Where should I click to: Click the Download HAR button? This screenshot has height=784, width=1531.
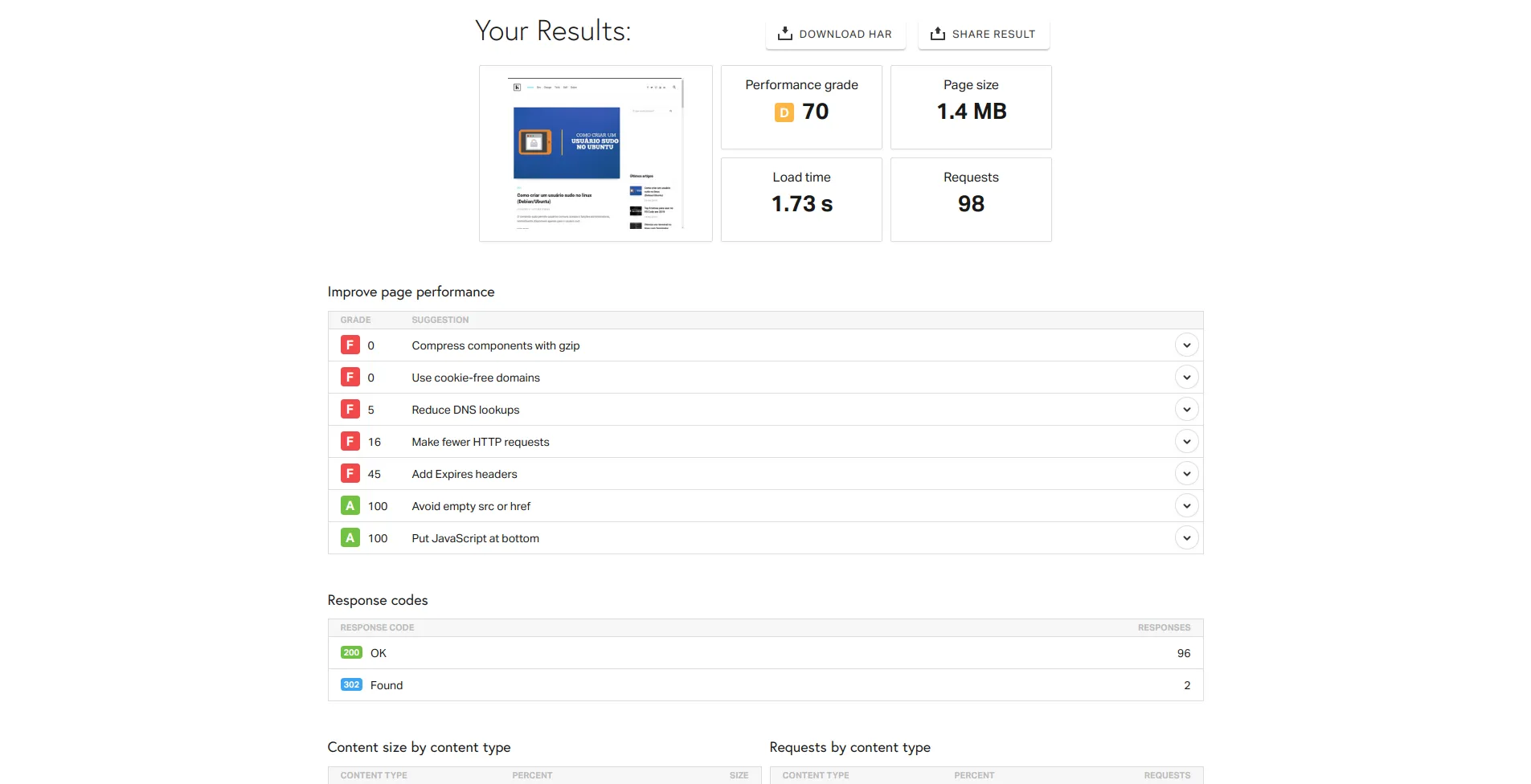coord(835,34)
